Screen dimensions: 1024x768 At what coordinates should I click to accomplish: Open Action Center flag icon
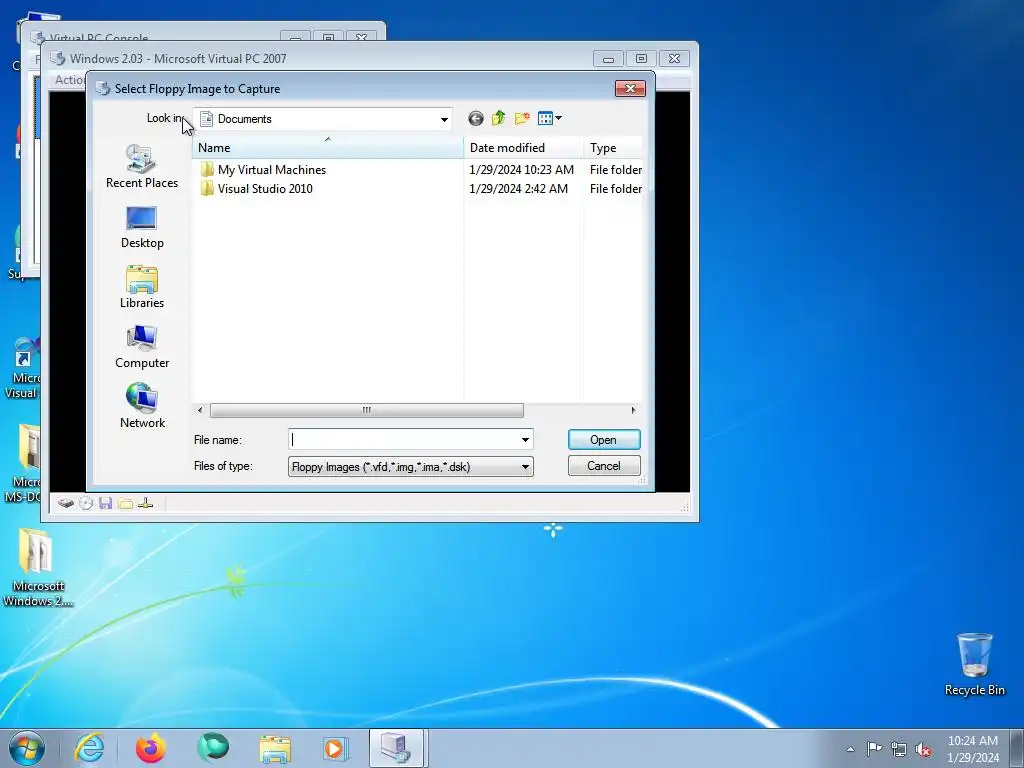click(874, 749)
